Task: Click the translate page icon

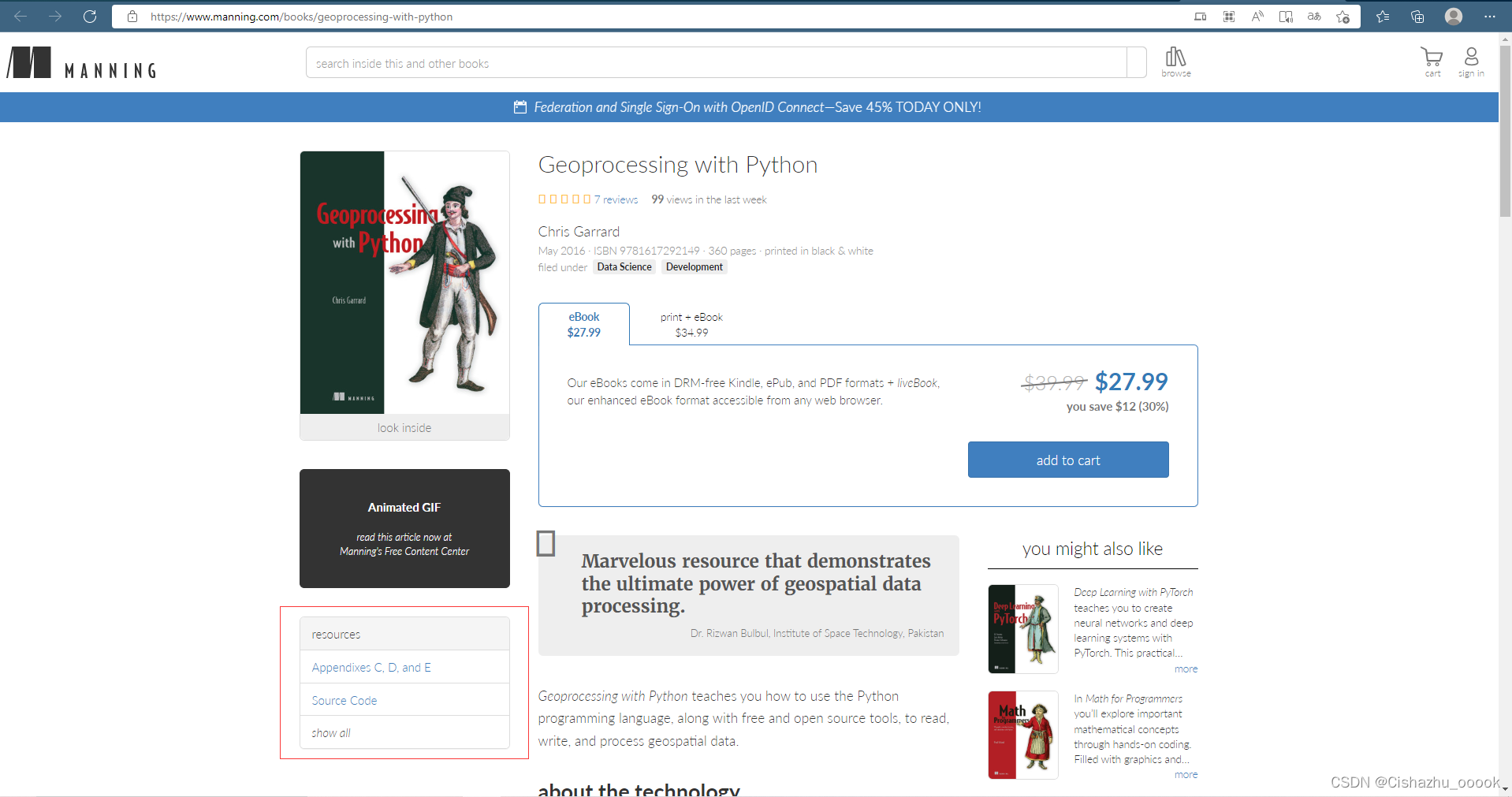Action: tap(1314, 17)
